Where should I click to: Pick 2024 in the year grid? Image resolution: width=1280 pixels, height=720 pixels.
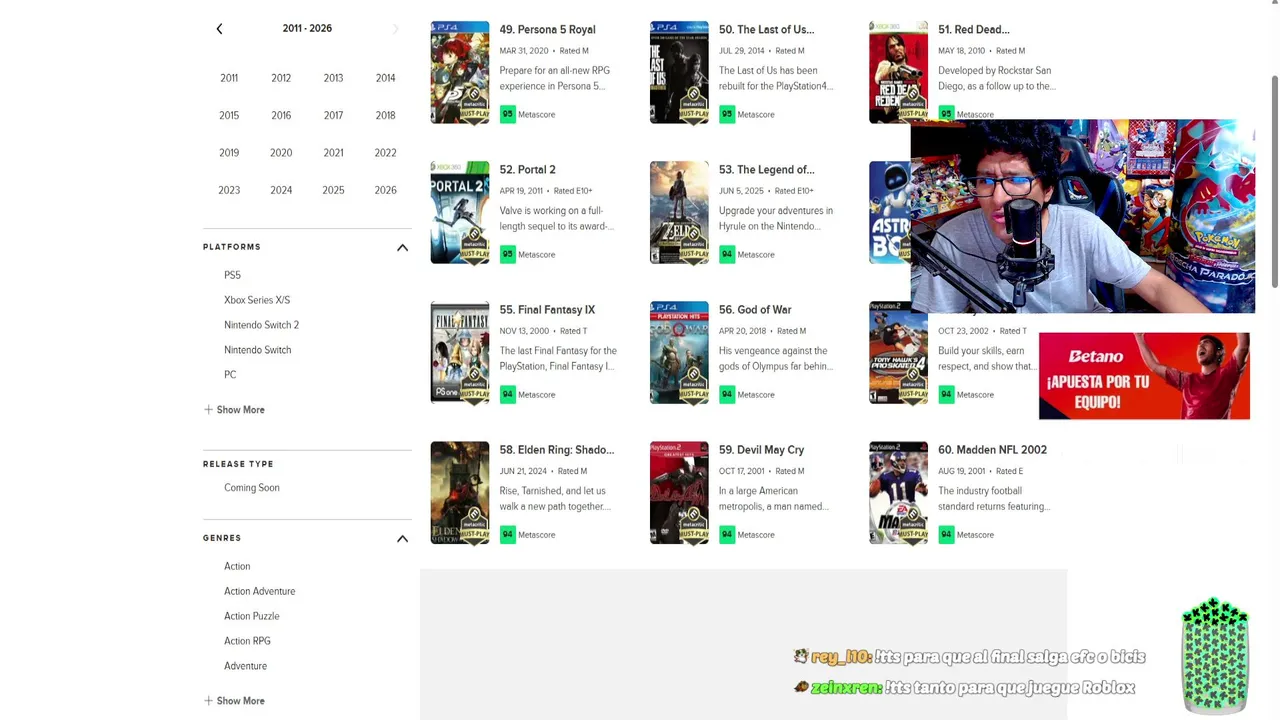[281, 190]
